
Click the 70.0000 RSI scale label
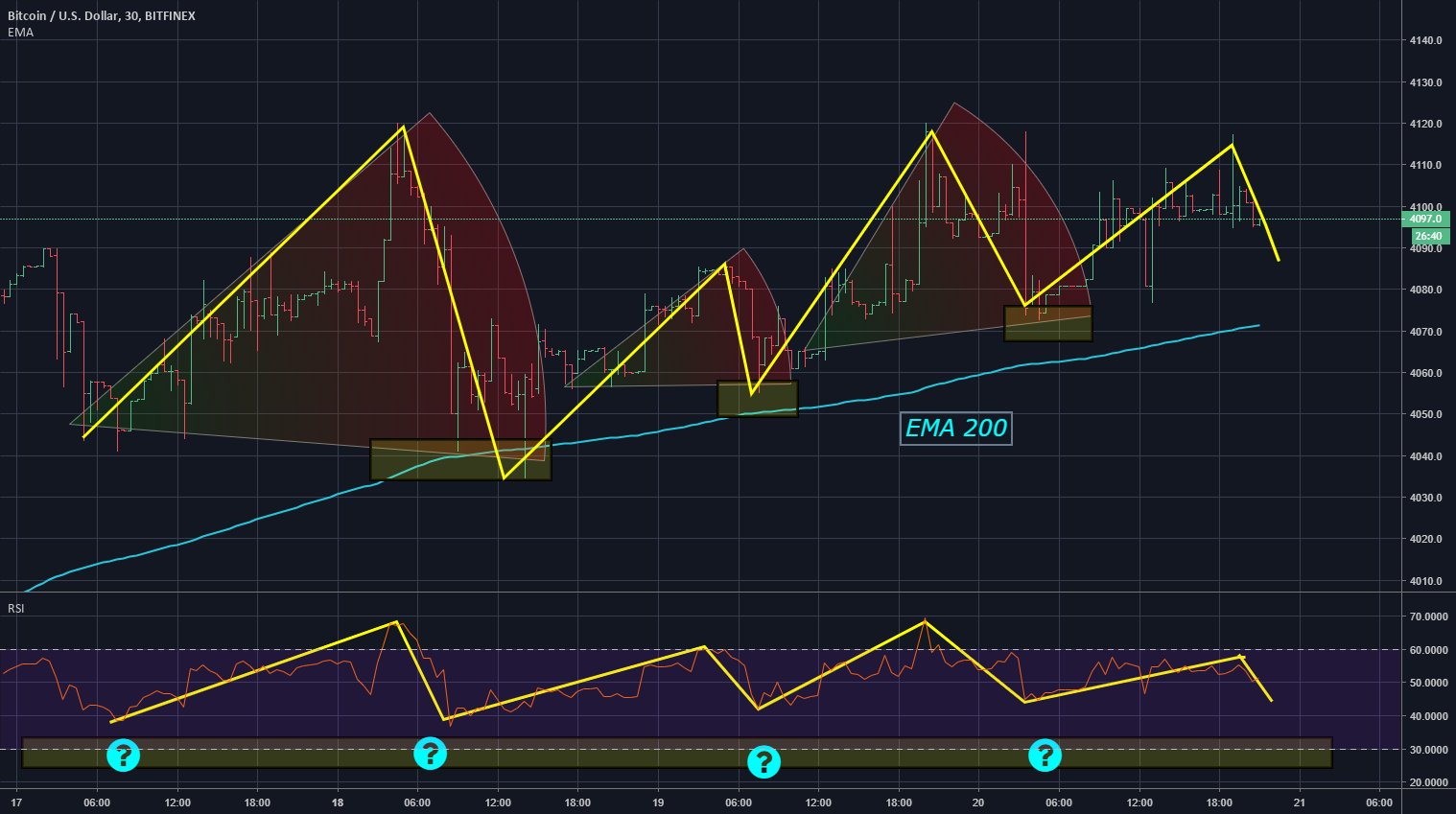pos(1428,617)
